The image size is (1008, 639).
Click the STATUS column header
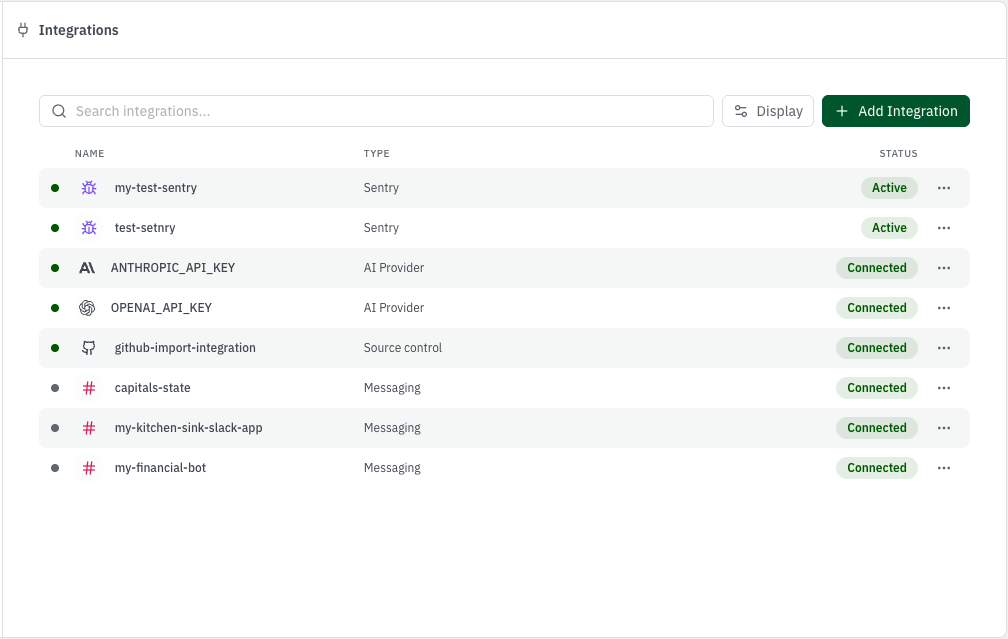pyautogui.click(x=898, y=154)
